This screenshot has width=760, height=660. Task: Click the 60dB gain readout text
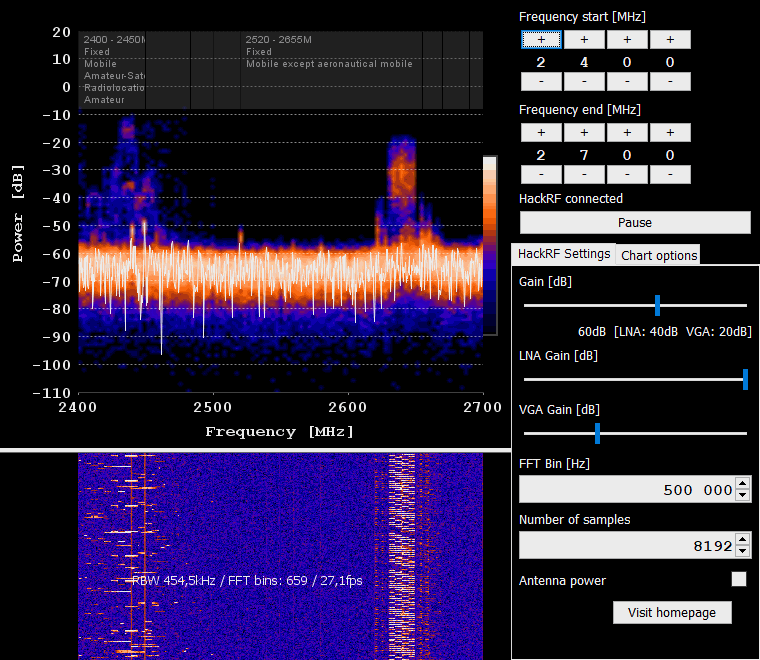tap(591, 331)
